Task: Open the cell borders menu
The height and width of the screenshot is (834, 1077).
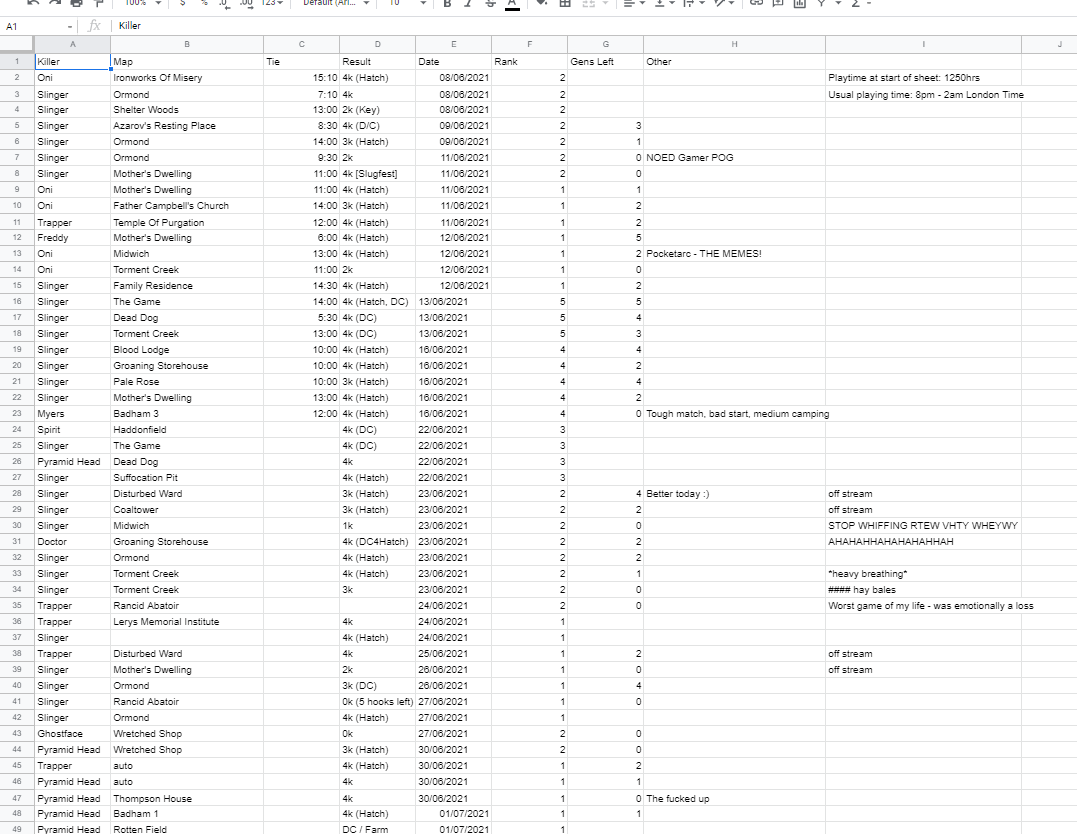Action: click(x=565, y=3)
